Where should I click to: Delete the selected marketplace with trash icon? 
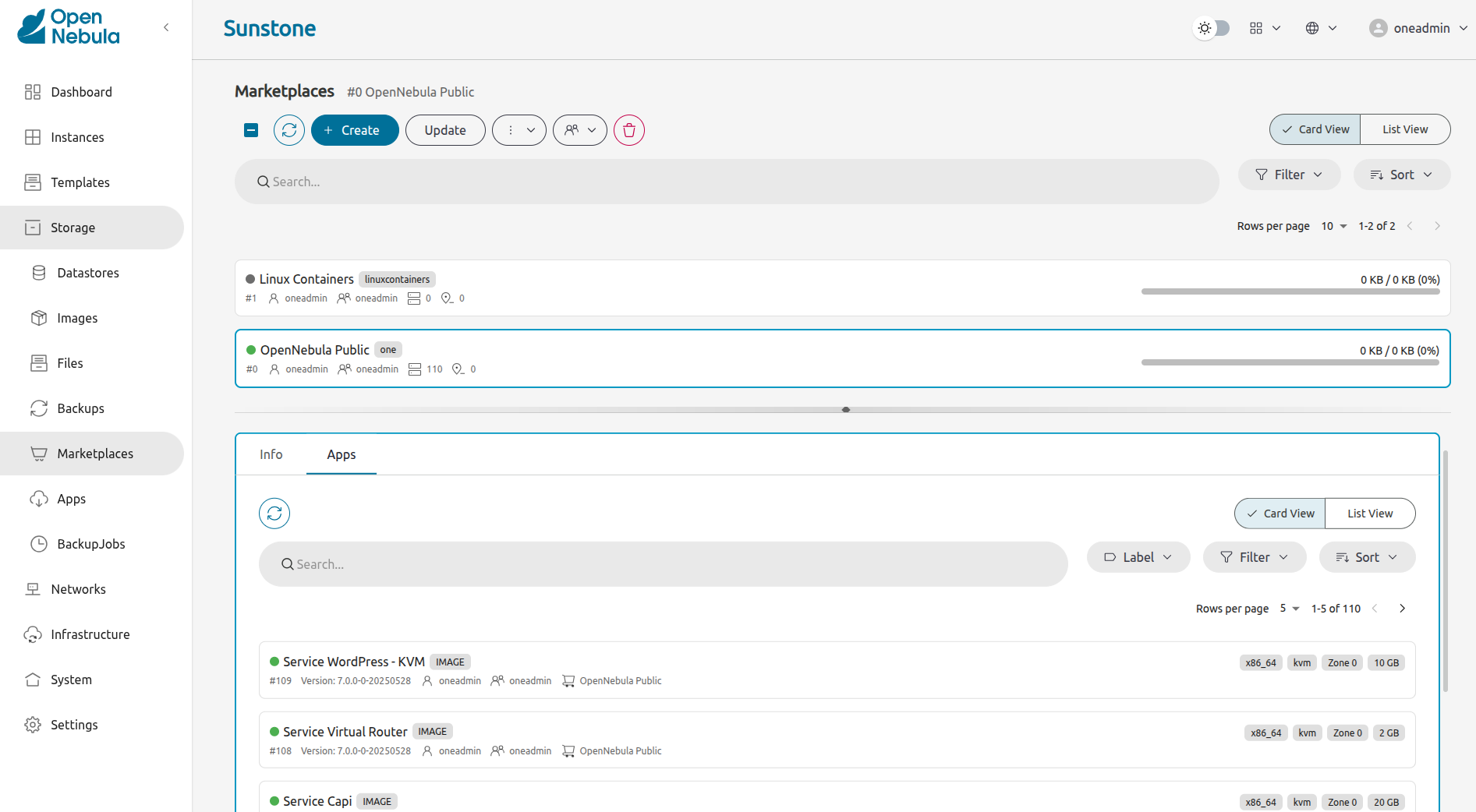[x=629, y=130]
